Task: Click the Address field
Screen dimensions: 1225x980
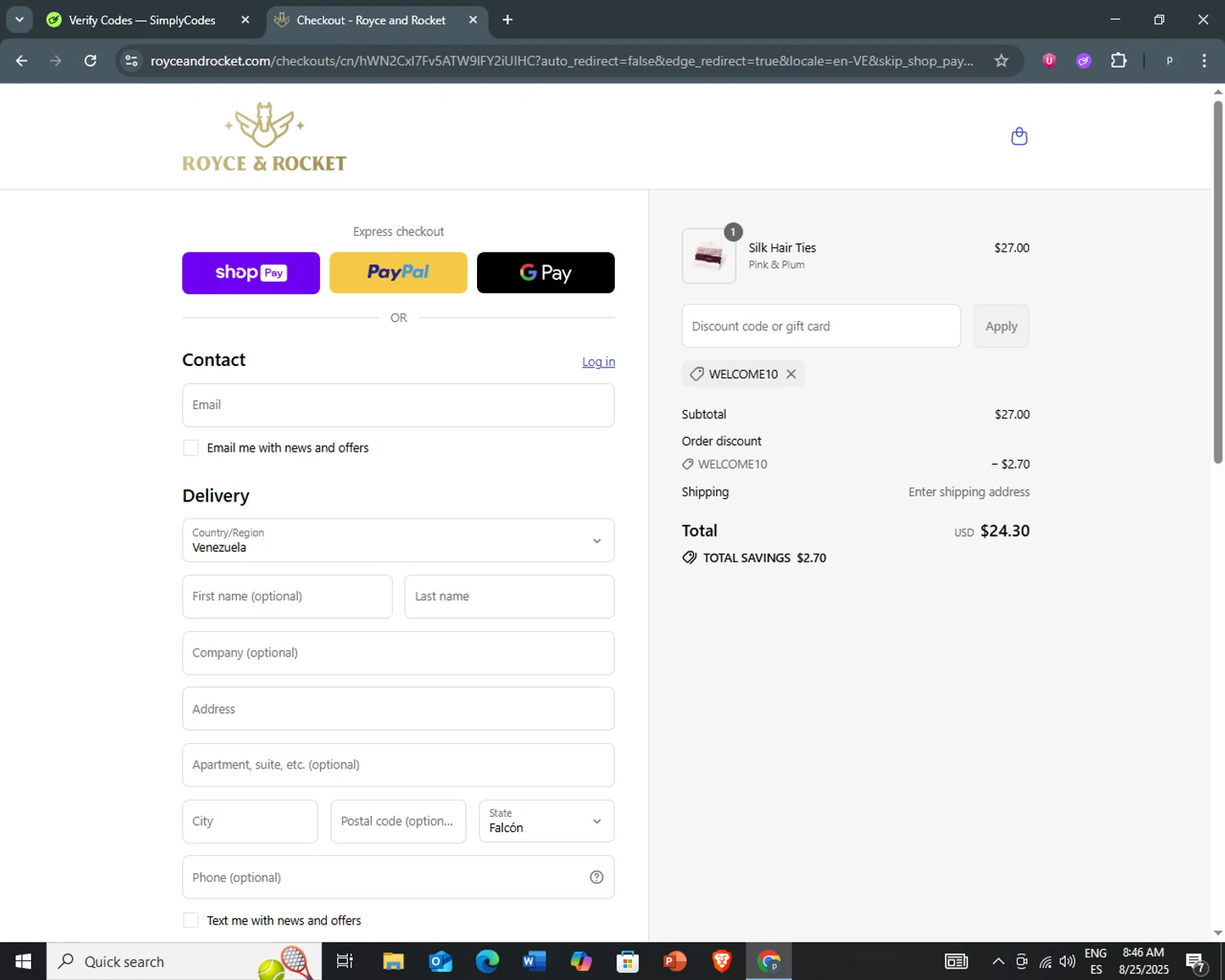Action: click(399, 709)
